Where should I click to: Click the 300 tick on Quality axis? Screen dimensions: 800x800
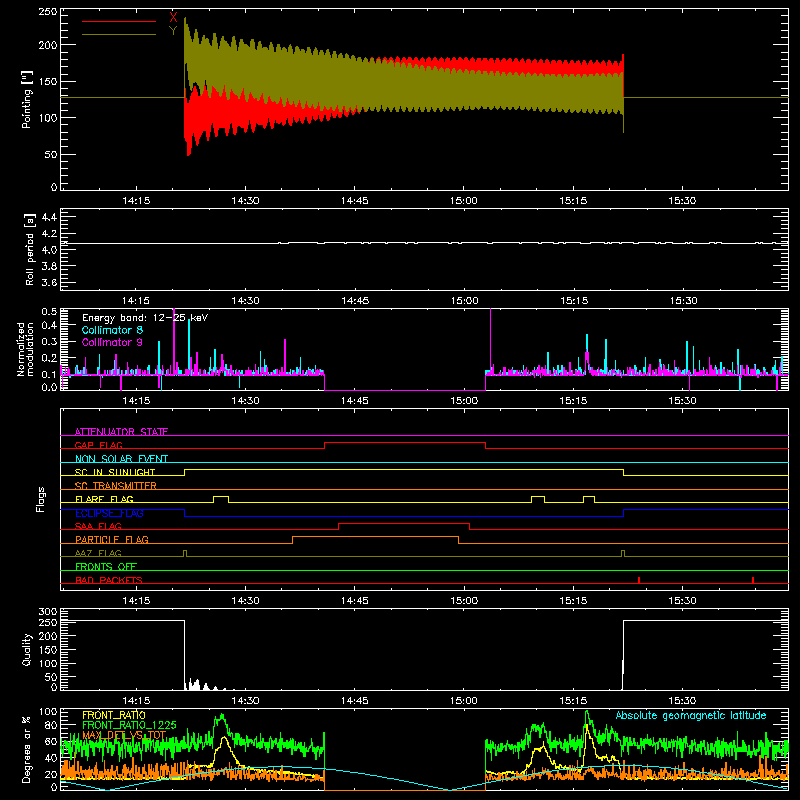(x=48, y=612)
